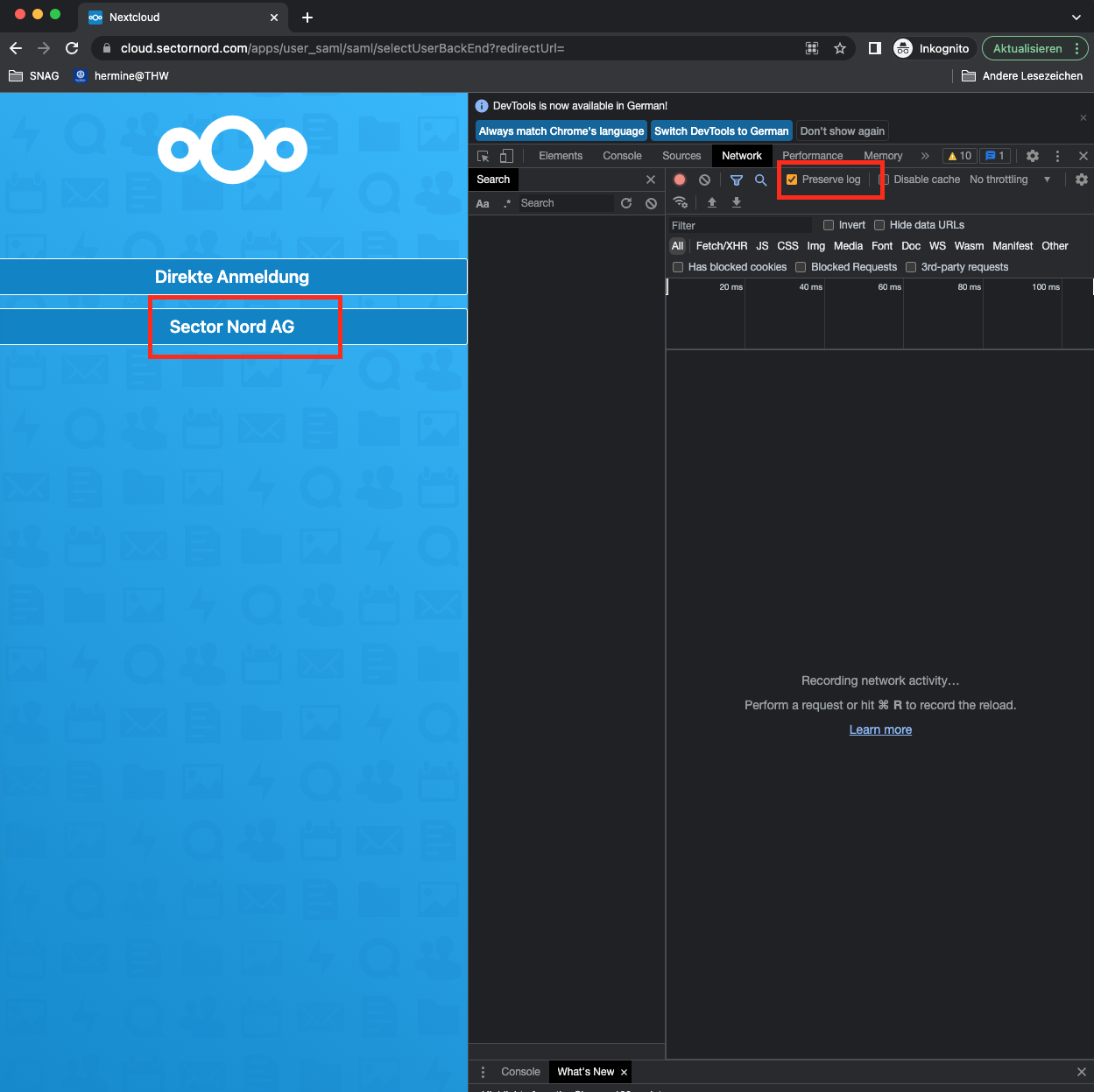
Task: Check 3rd-party requests checkbox
Action: (911, 267)
